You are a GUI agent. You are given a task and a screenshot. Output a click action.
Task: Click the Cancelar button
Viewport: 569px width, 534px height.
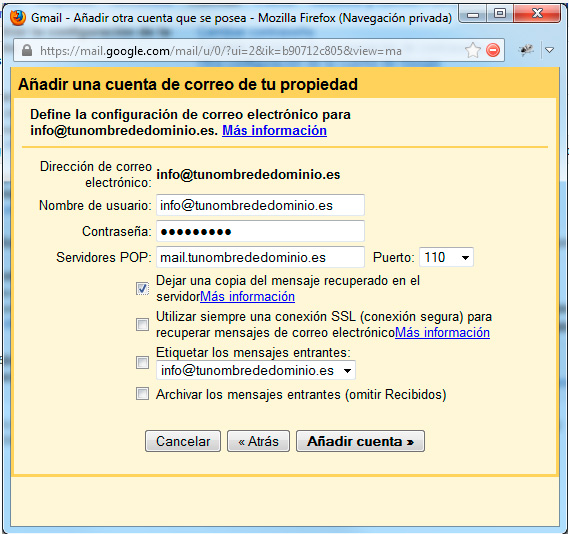(183, 441)
